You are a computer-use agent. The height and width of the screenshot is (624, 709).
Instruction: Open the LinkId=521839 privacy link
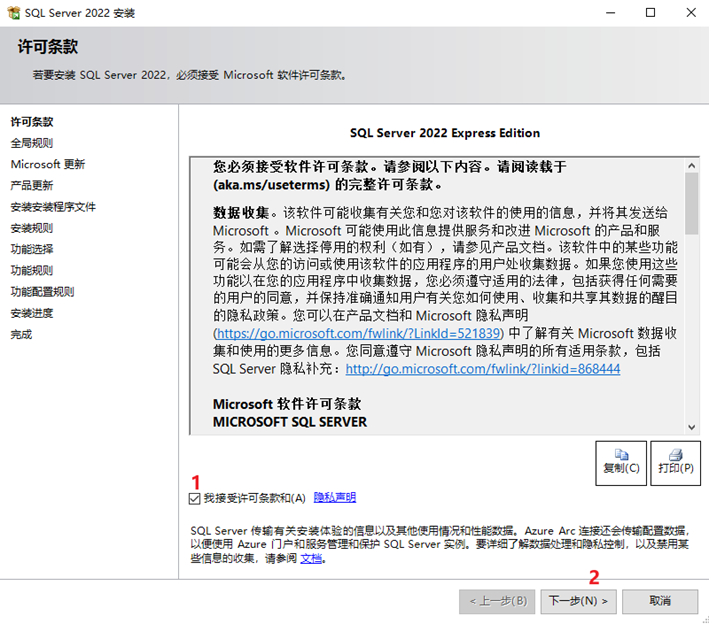coord(358,333)
